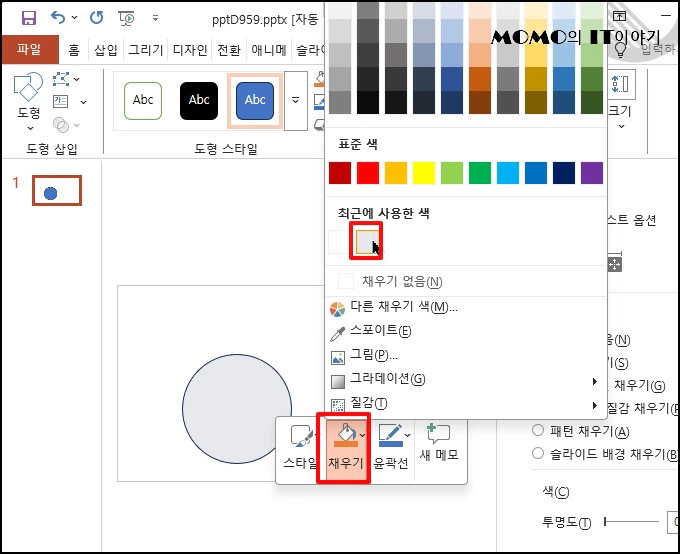Click the Undo arrow icon
Screen dimensions: 680x554
point(58,17)
